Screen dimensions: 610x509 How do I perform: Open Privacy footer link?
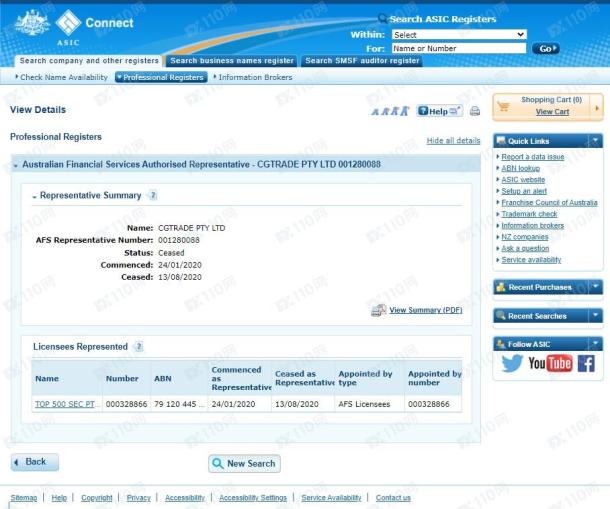coord(138,498)
